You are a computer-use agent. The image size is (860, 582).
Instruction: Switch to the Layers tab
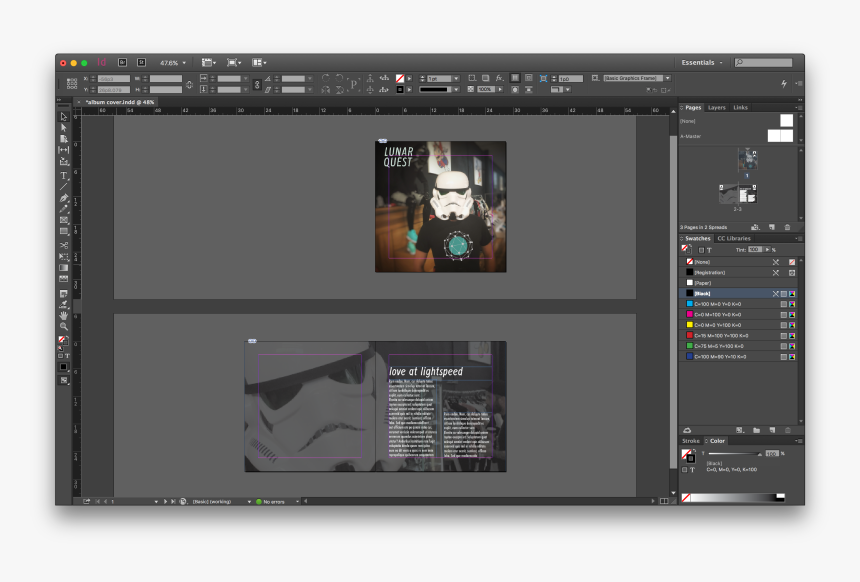pos(716,108)
